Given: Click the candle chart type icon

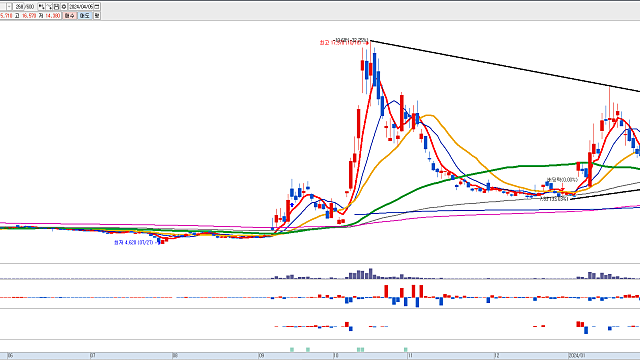Looking at the screenshot, I should [x=41, y=7].
